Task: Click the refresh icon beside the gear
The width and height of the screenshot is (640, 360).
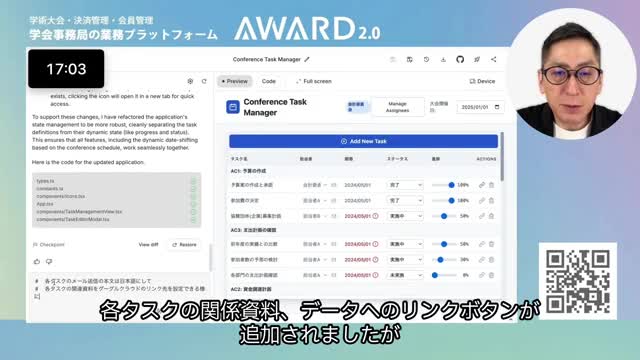Action: [x=204, y=81]
